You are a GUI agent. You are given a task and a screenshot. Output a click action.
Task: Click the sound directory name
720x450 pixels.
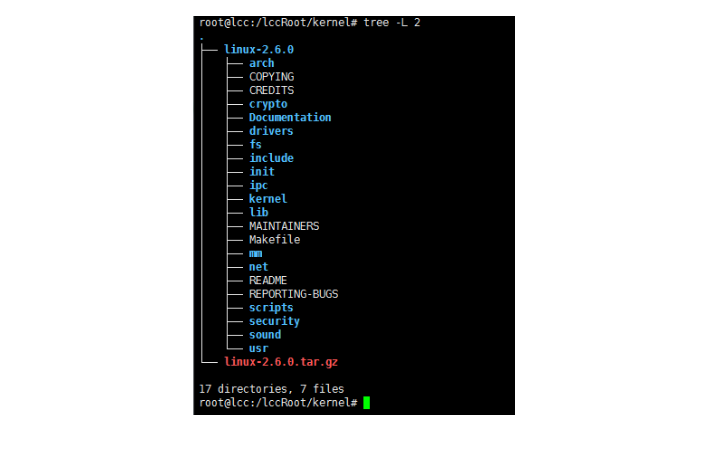265,335
